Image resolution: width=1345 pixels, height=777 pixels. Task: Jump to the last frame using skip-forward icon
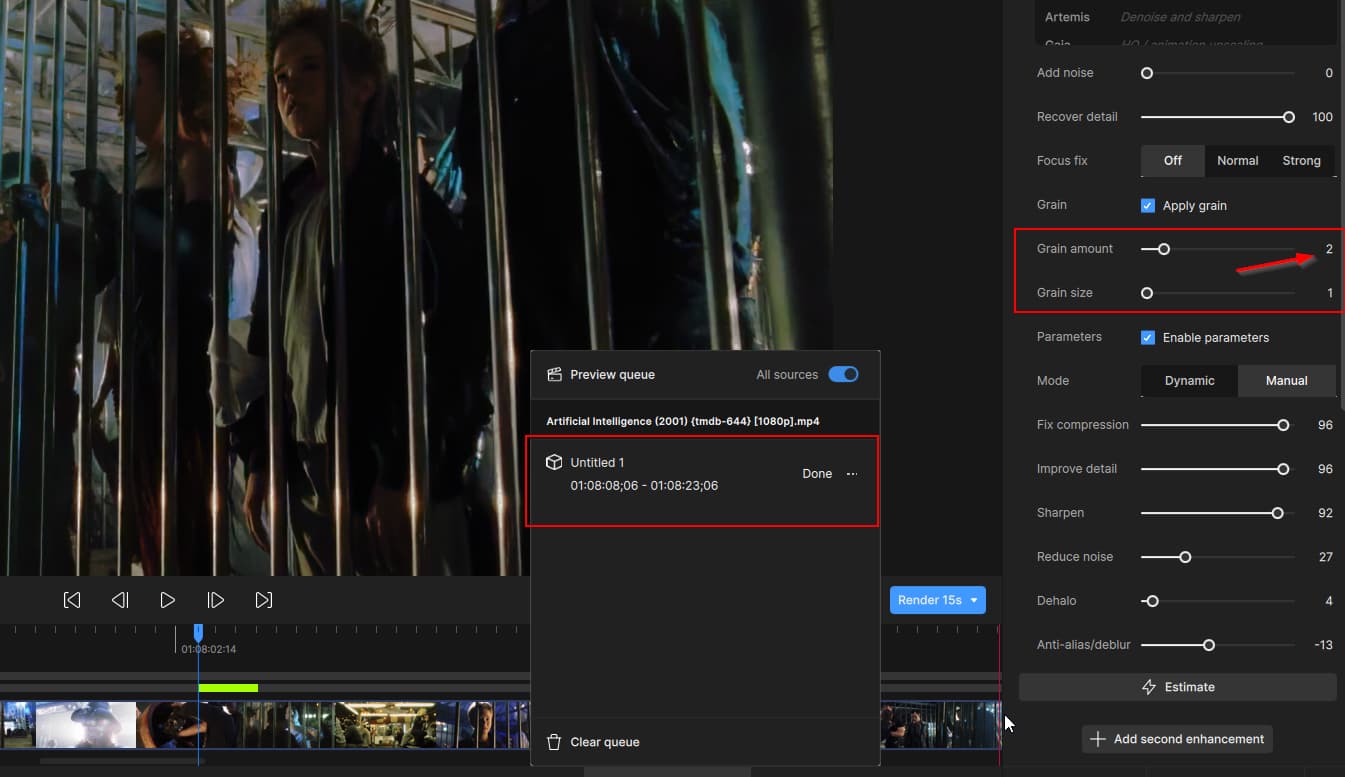click(263, 600)
